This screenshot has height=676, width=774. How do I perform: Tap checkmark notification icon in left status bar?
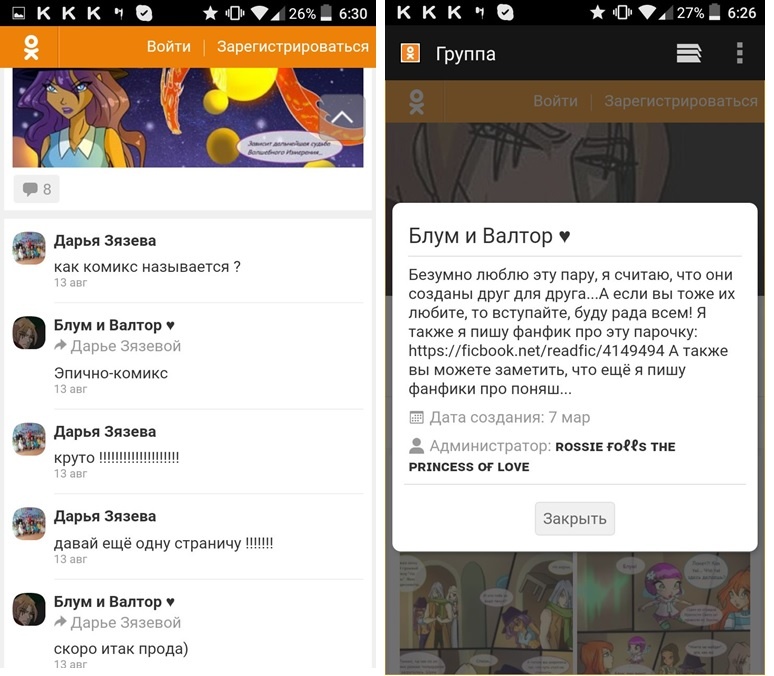click(x=144, y=13)
